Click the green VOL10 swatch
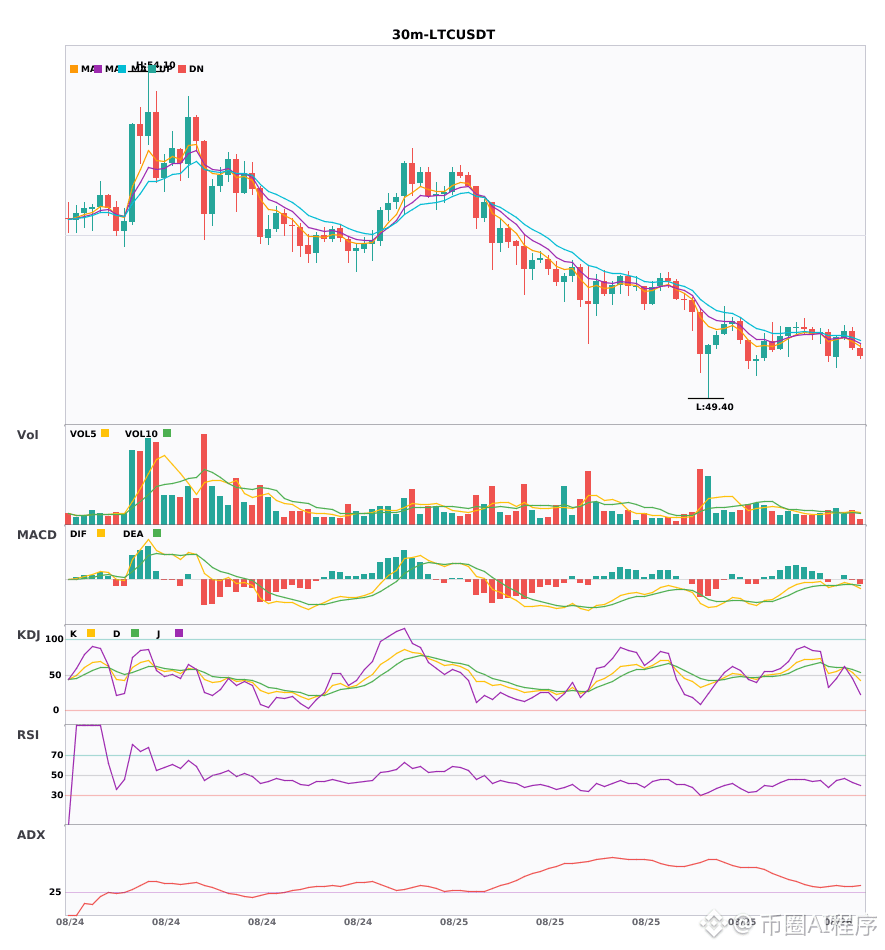Screen dimensions: 885x950 167,433
